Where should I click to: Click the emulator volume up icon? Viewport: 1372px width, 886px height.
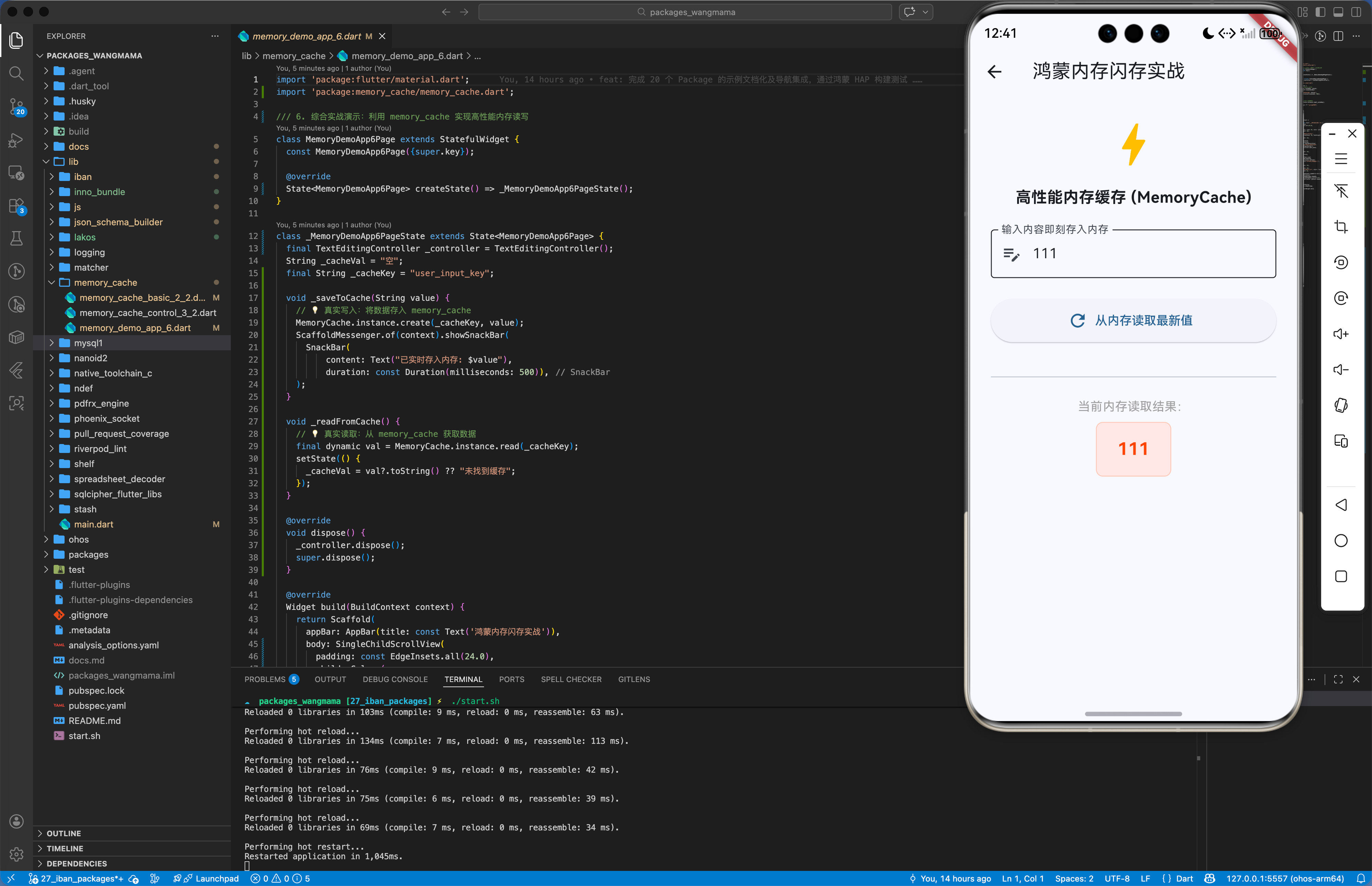click(1340, 334)
